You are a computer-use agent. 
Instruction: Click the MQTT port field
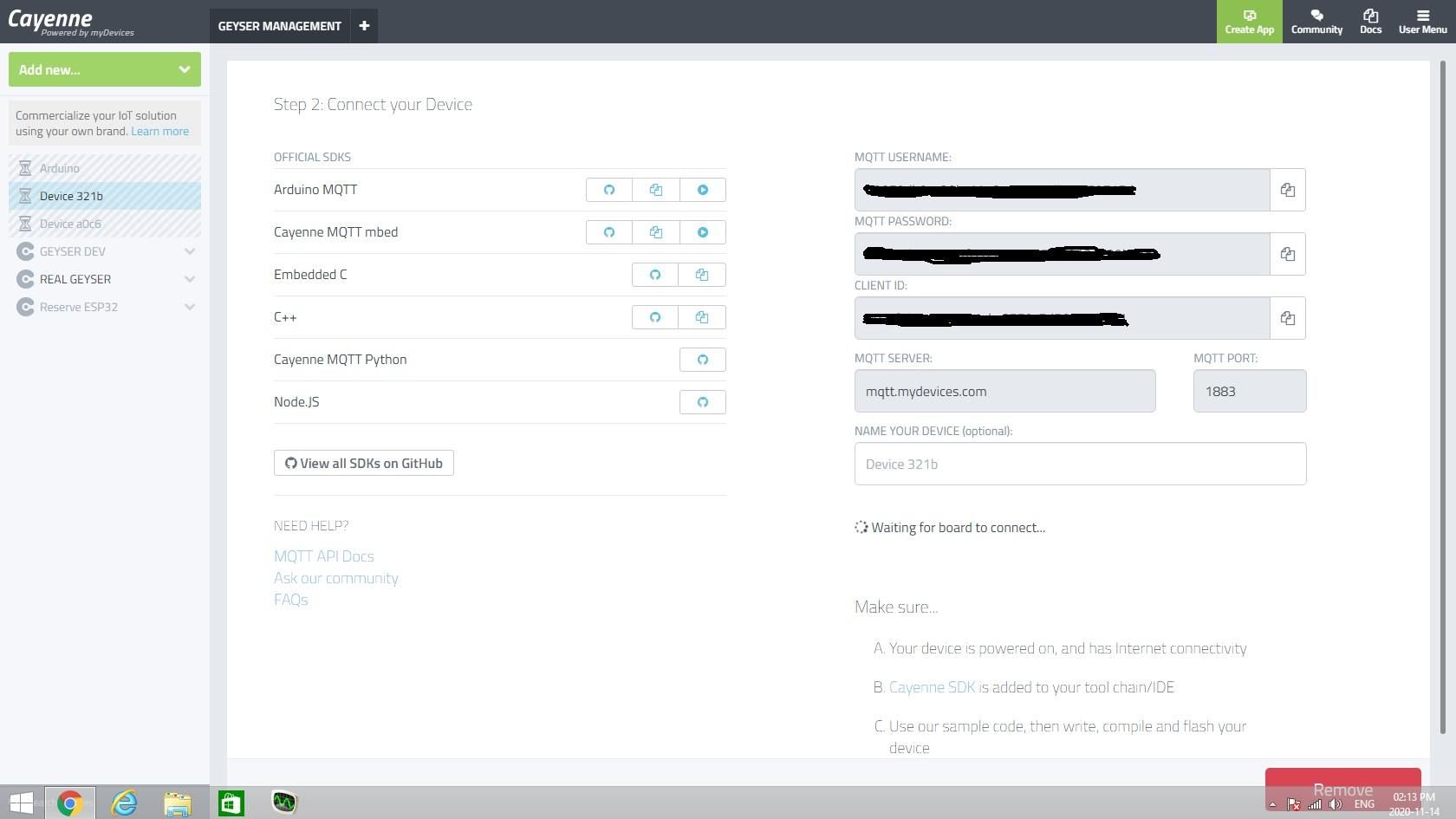[x=1249, y=391]
